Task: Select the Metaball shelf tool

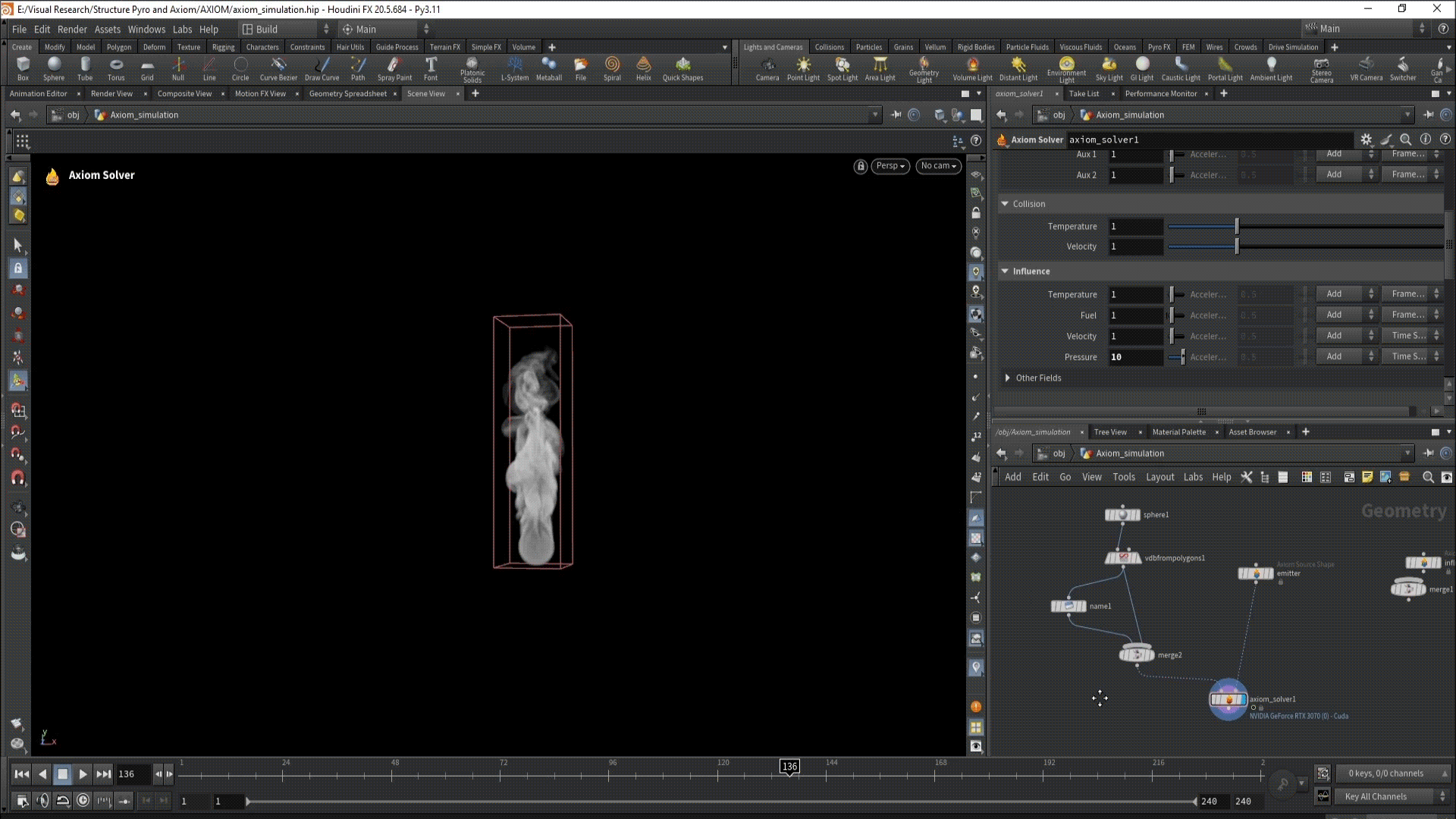Action: point(548,68)
